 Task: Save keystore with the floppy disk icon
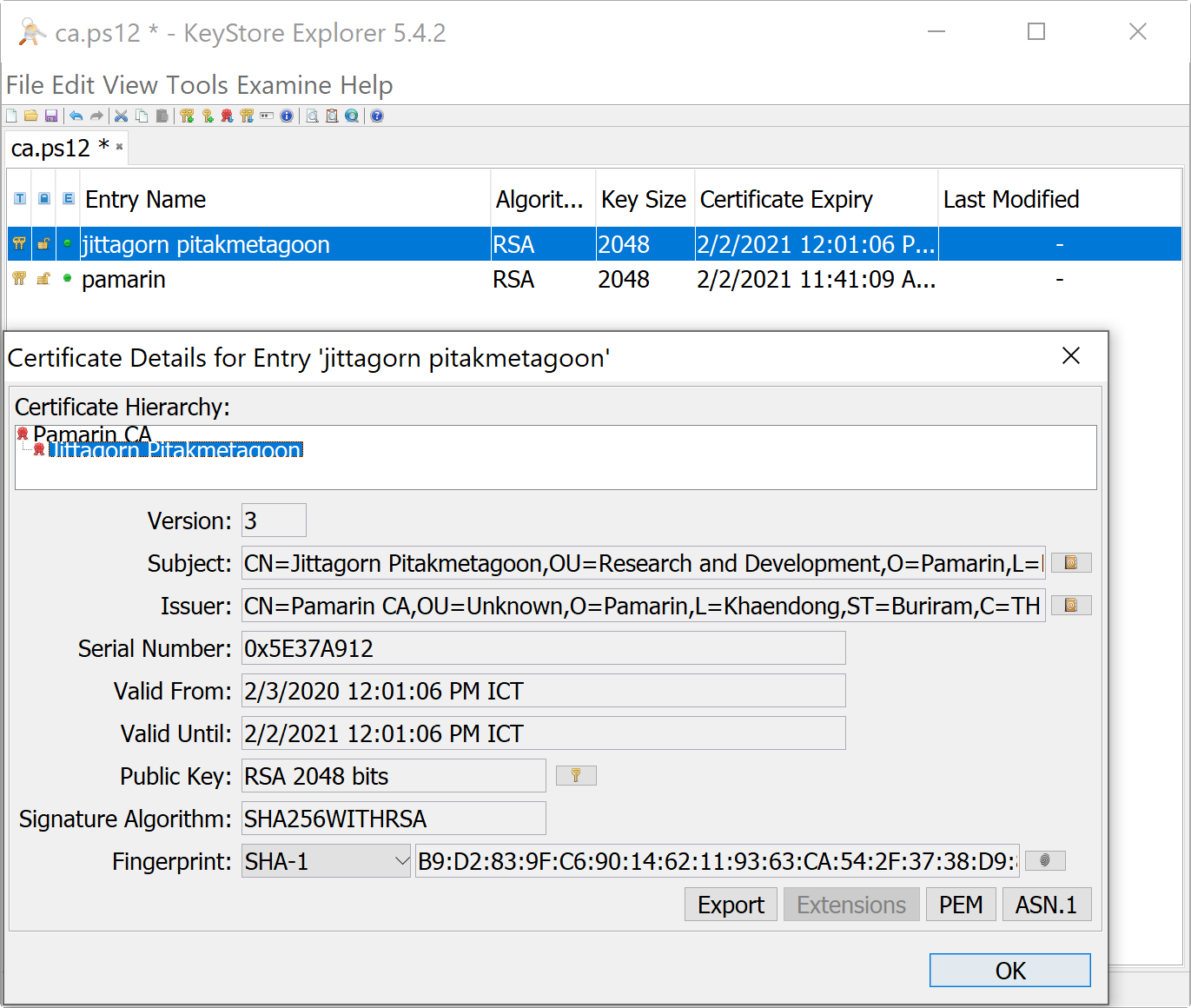point(51,116)
